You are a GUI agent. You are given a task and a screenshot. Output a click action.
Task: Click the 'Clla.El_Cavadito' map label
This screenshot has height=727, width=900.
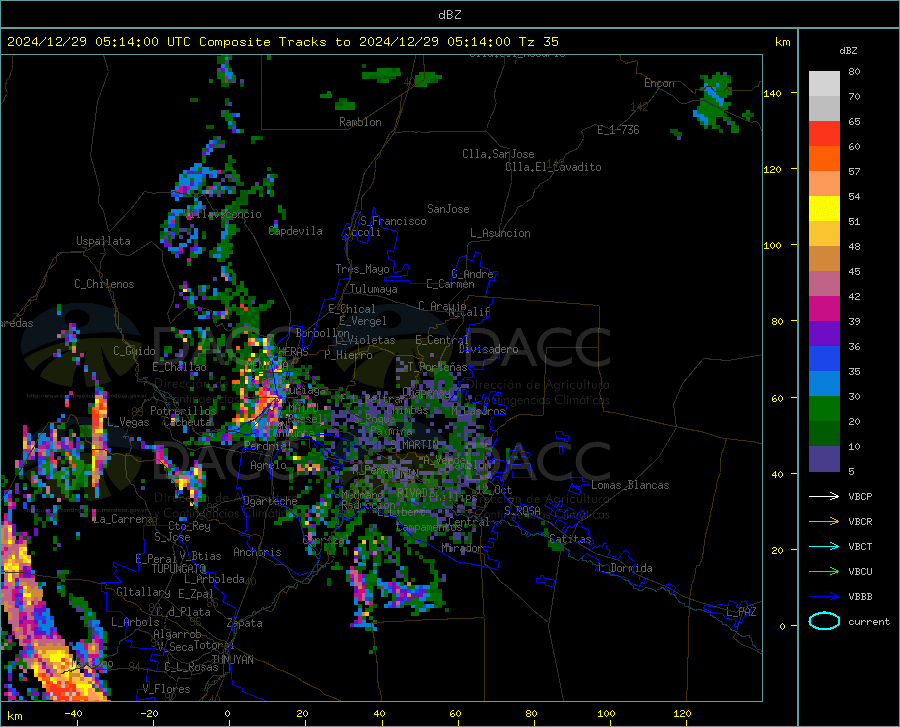click(x=553, y=167)
